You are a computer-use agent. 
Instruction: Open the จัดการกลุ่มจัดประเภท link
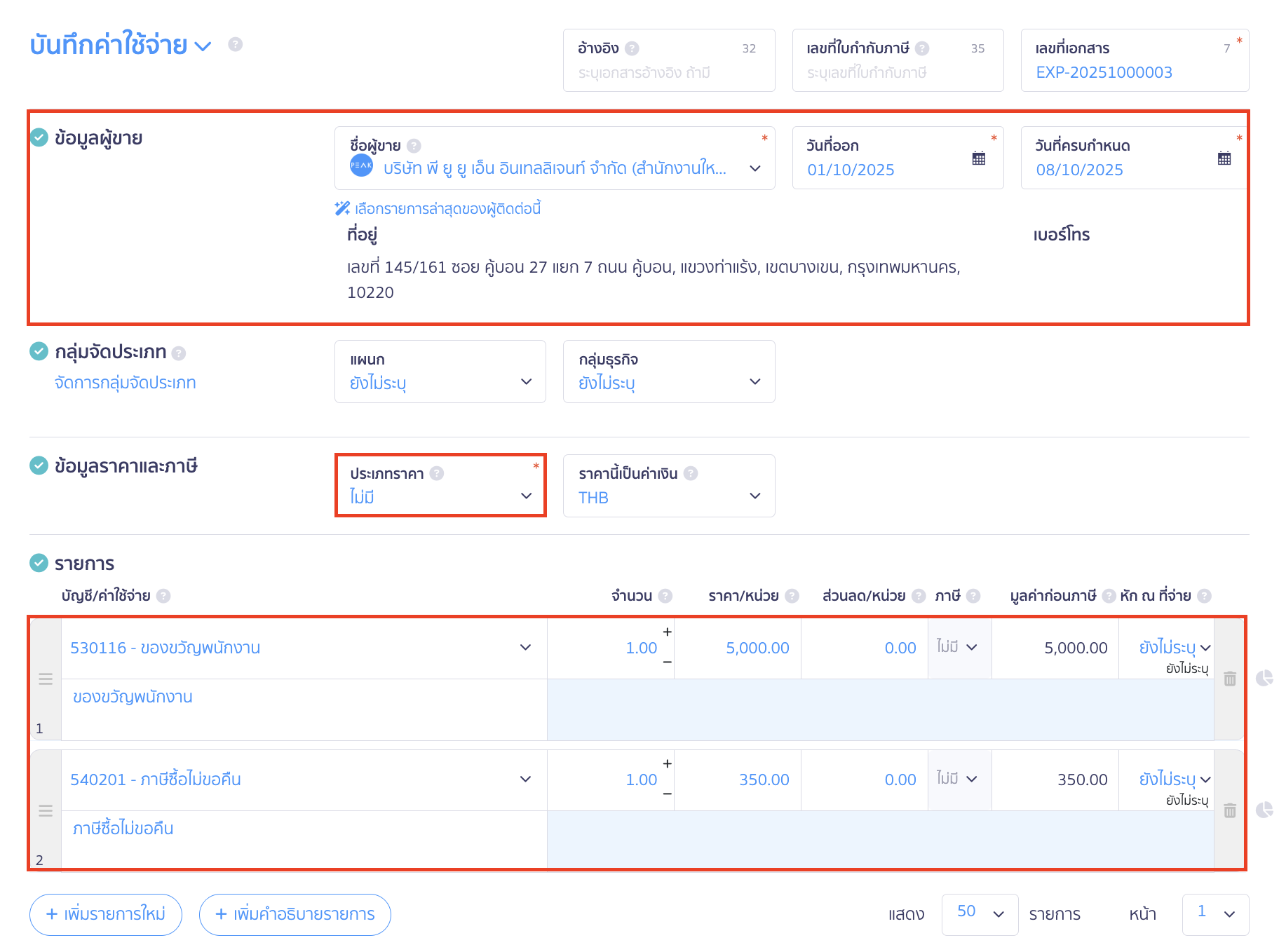click(x=126, y=383)
